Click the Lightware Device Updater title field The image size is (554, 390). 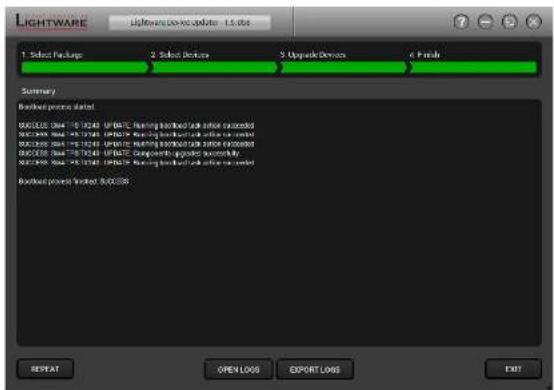190,22
